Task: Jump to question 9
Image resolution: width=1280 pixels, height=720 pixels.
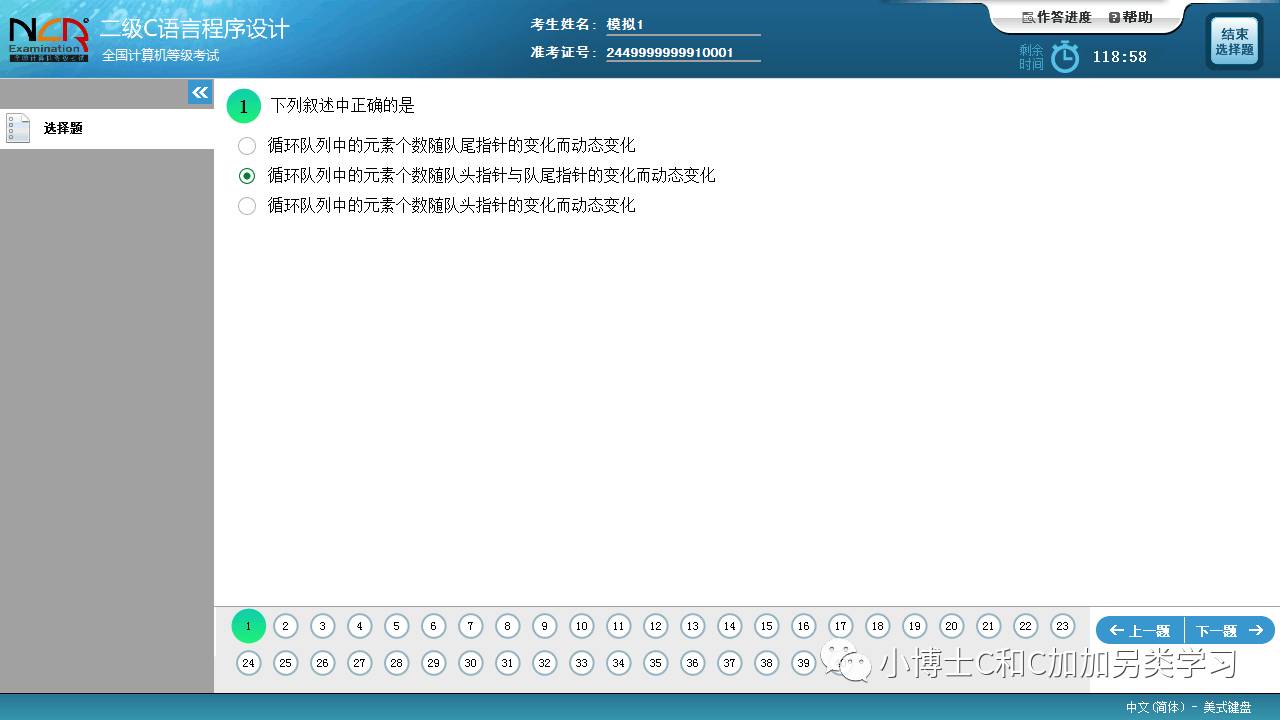Action: pyautogui.click(x=544, y=626)
